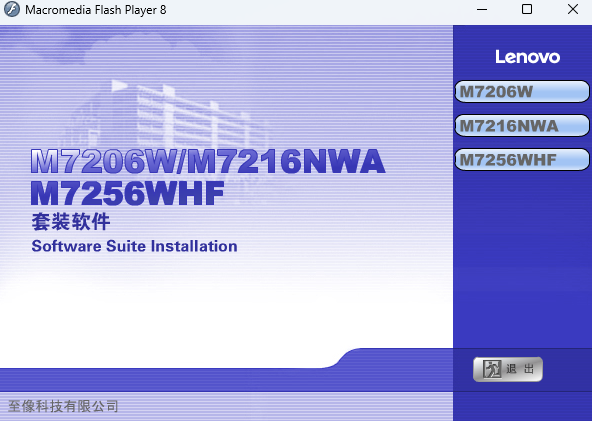592x421 pixels.
Task: Choose the M7216NWA printer model
Action: click(x=522, y=125)
